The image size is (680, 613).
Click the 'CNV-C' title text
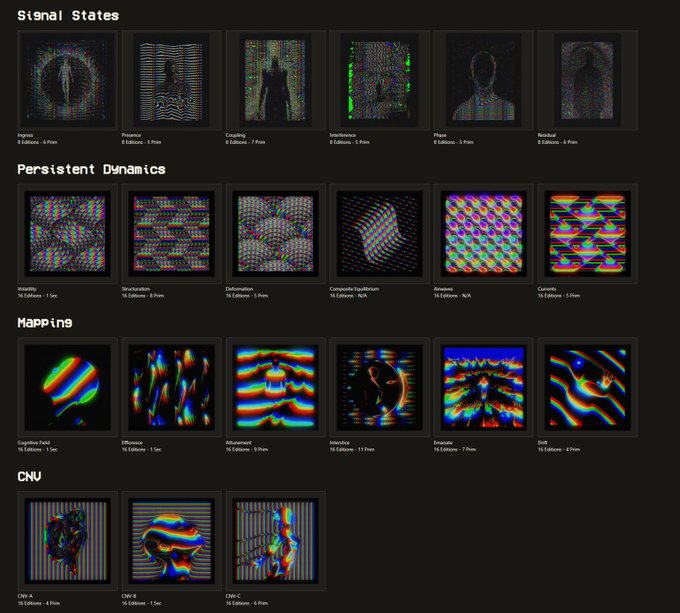click(x=233, y=596)
